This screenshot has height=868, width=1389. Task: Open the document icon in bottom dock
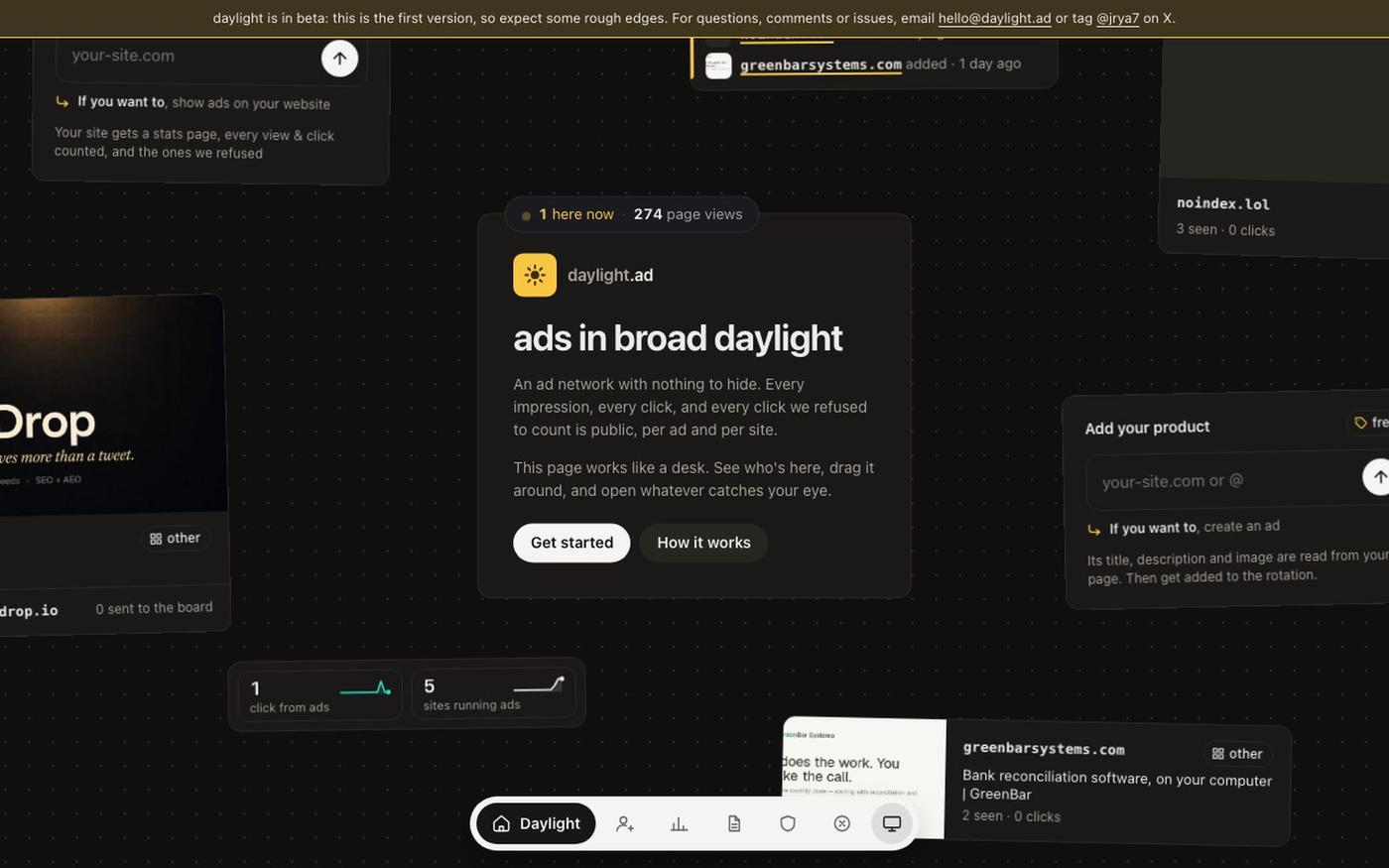point(734,823)
